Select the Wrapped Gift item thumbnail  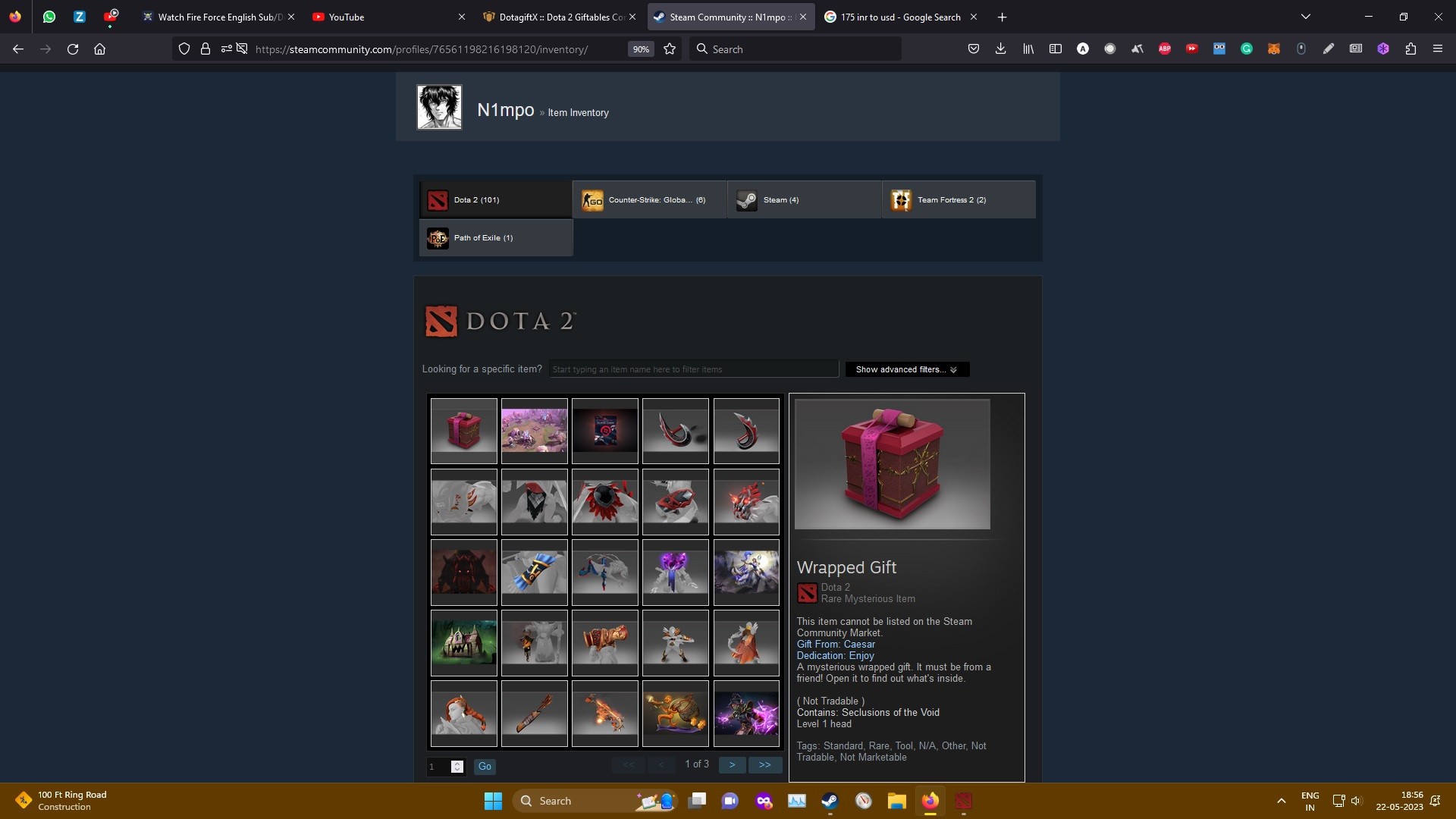(x=463, y=431)
